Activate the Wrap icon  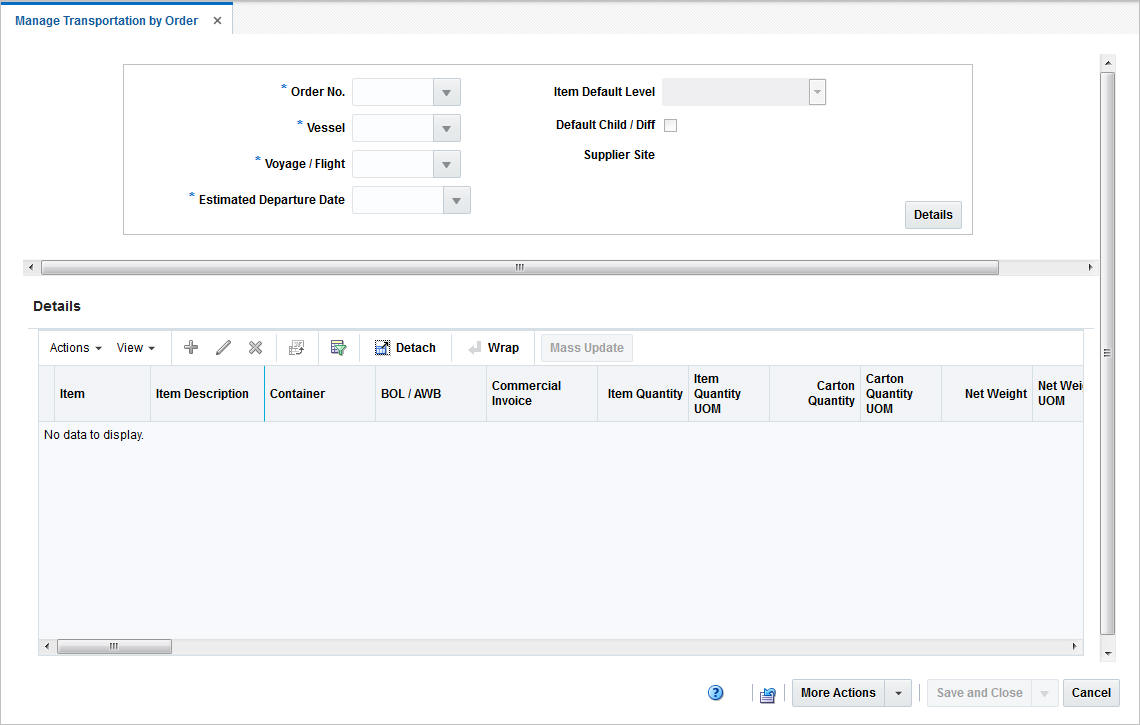[493, 347]
